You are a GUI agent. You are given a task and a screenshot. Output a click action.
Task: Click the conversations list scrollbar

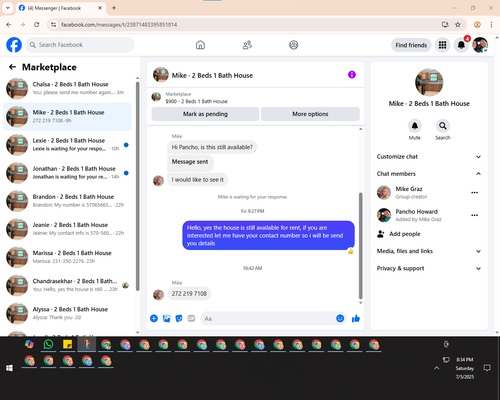[x=137, y=186]
